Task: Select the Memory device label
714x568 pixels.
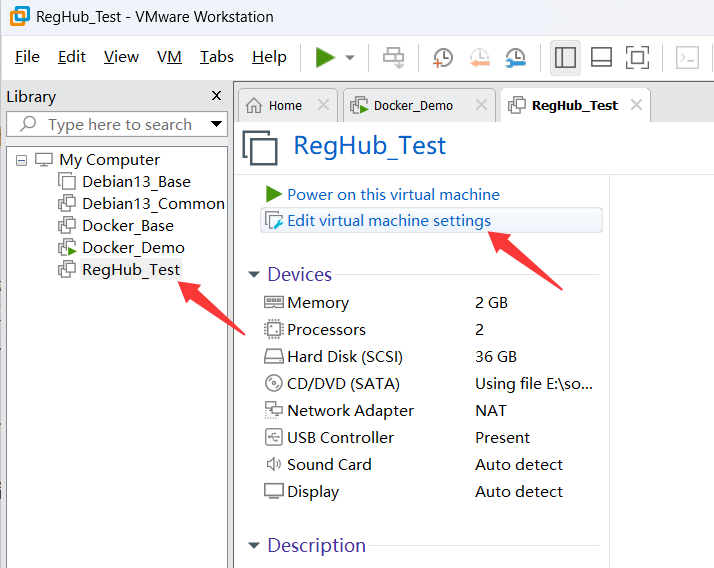Action: point(318,302)
